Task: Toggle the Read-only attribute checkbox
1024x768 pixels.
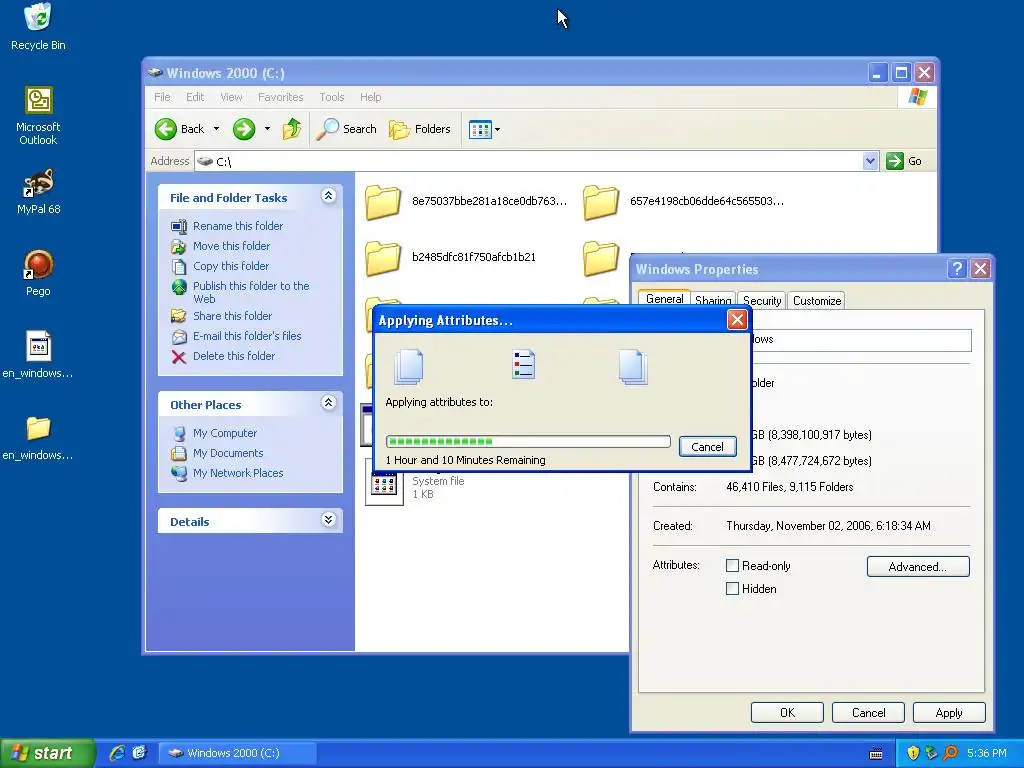Action: click(x=733, y=566)
